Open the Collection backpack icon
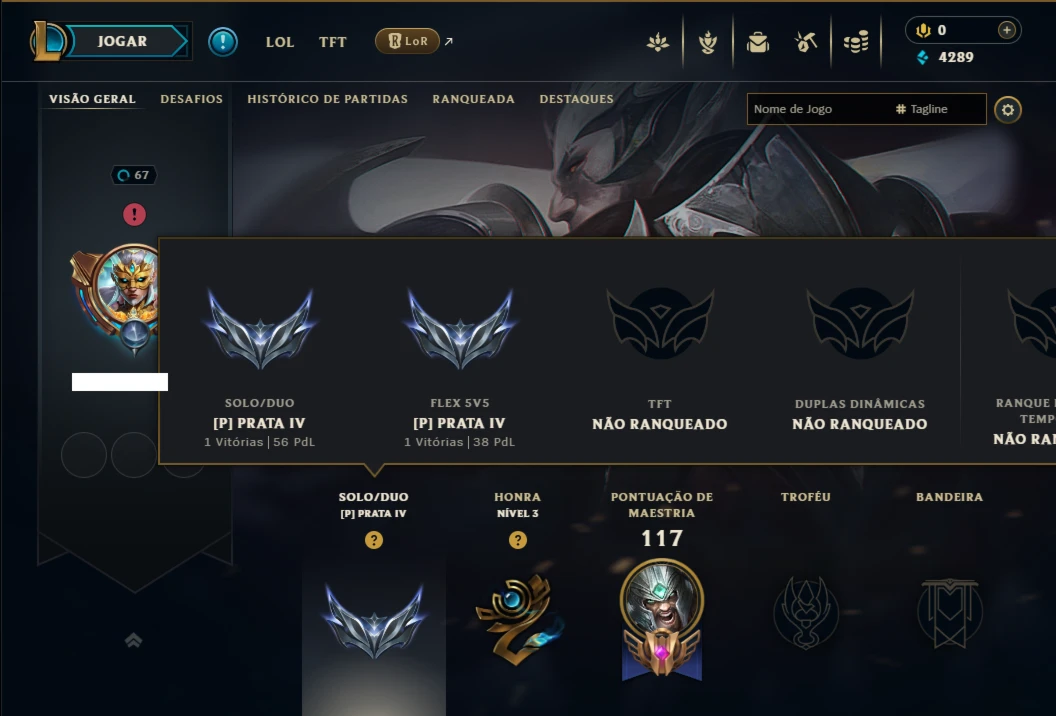Image resolution: width=1056 pixels, height=716 pixels. pyautogui.click(x=758, y=42)
